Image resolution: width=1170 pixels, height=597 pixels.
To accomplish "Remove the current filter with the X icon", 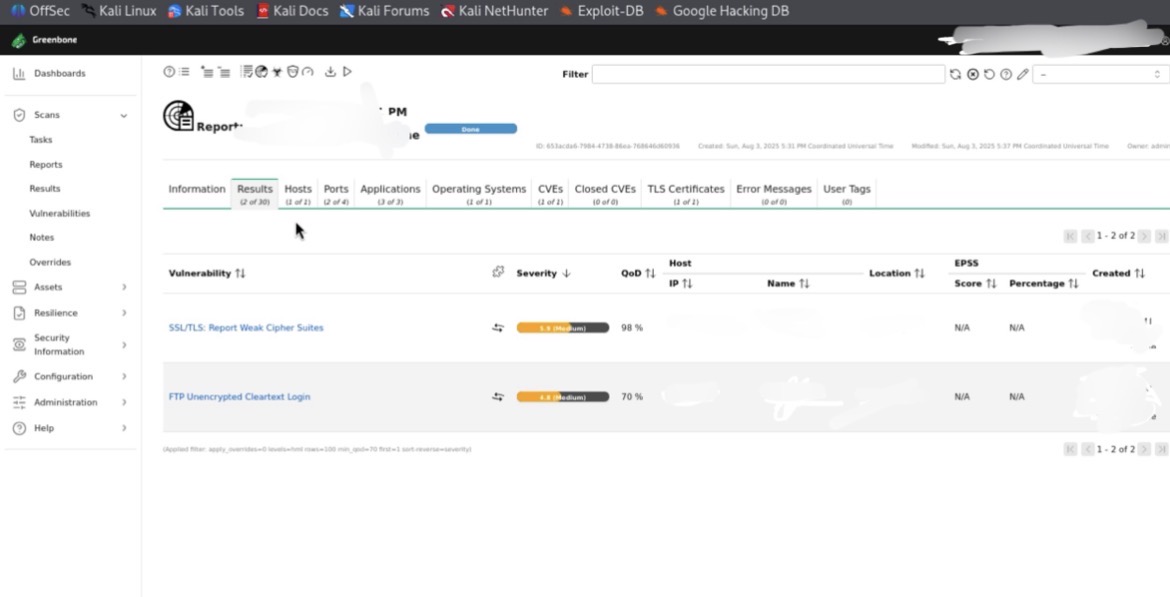I will tap(972, 74).
